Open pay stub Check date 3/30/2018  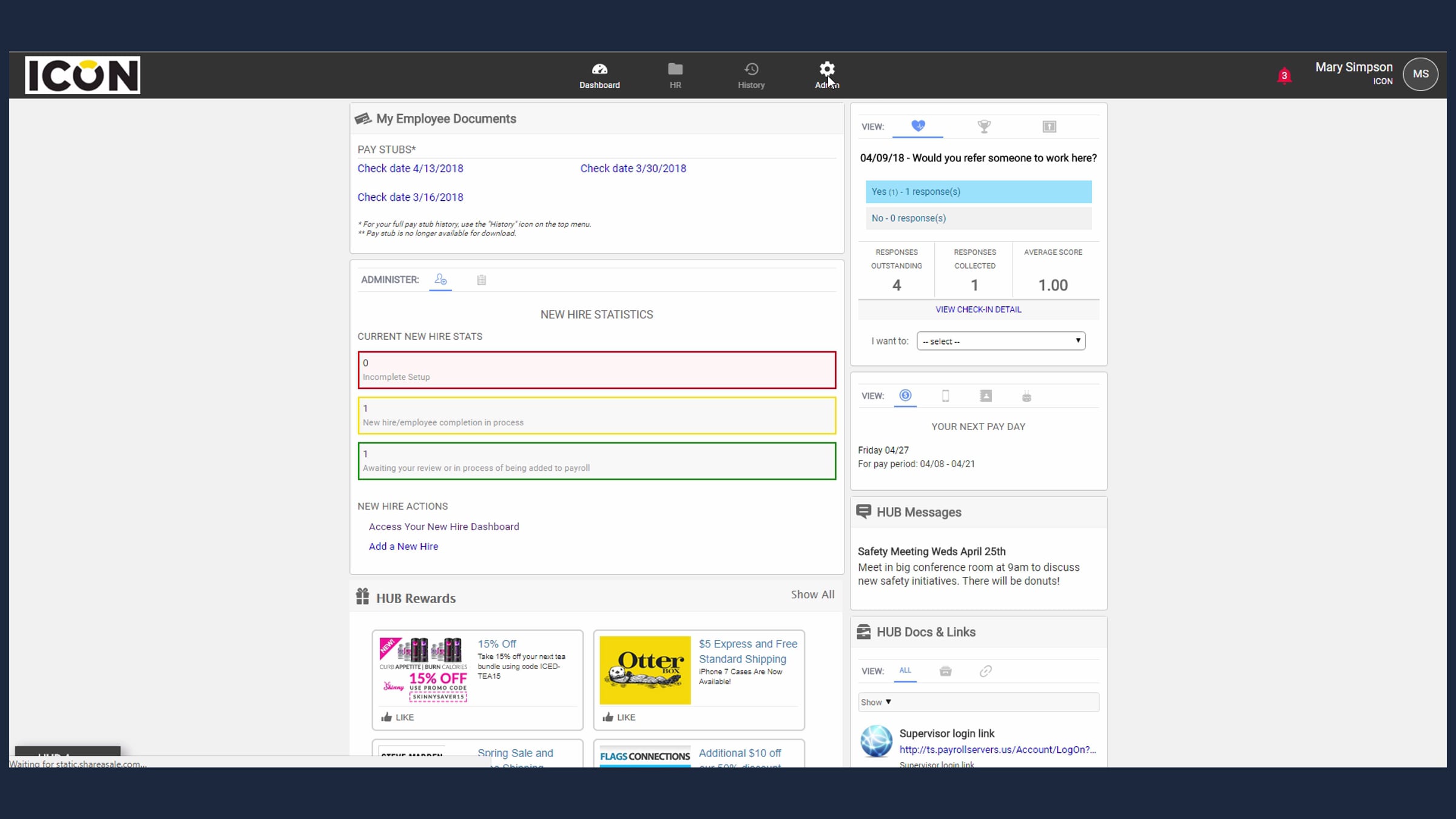pyautogui.click(x=633, y=168)
